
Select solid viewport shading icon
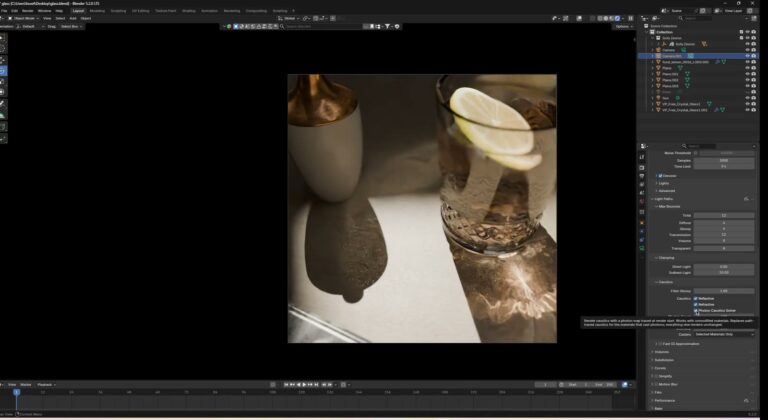tap(605, 18)
